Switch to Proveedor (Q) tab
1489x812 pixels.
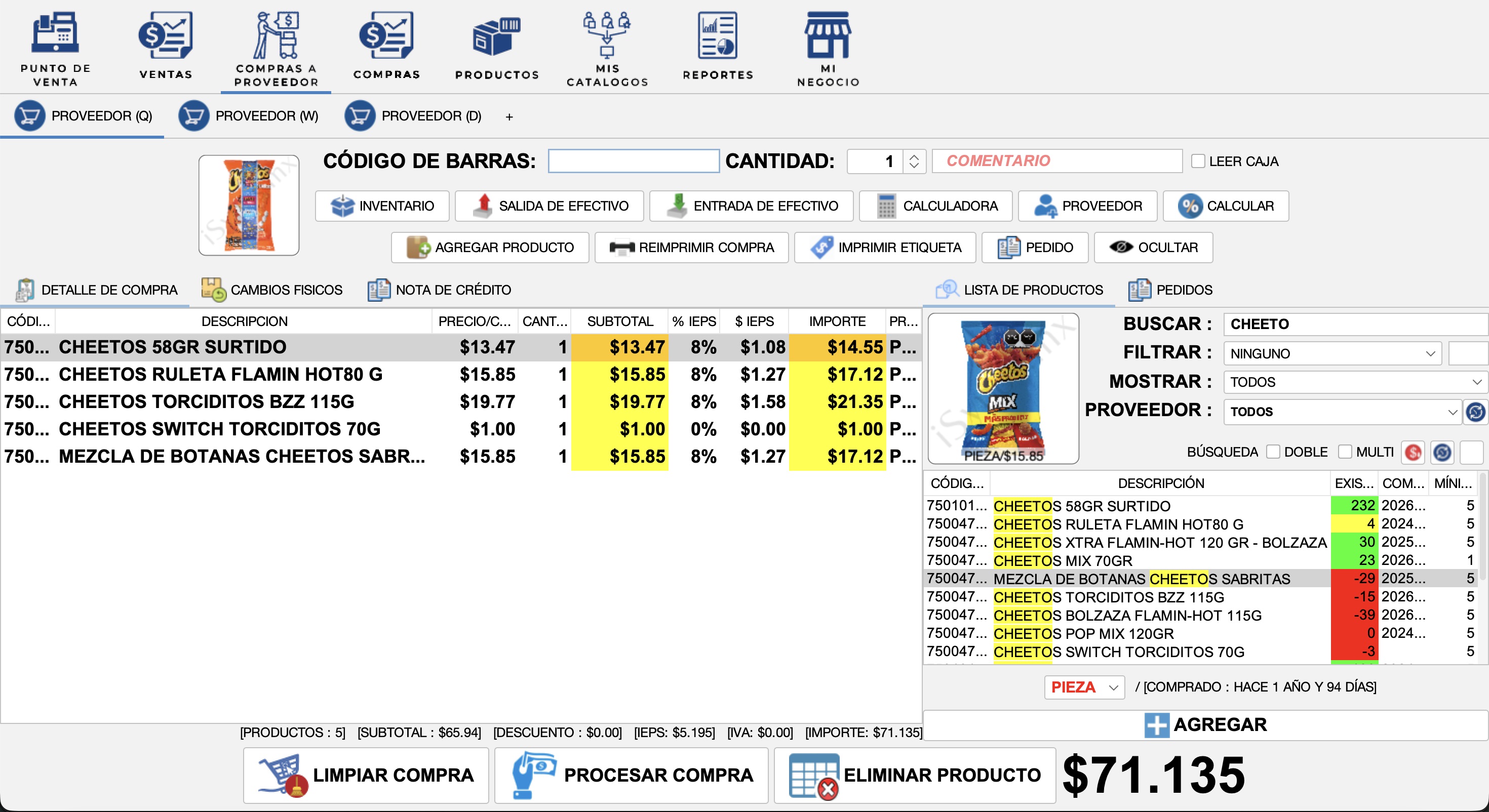click(83, 116)
